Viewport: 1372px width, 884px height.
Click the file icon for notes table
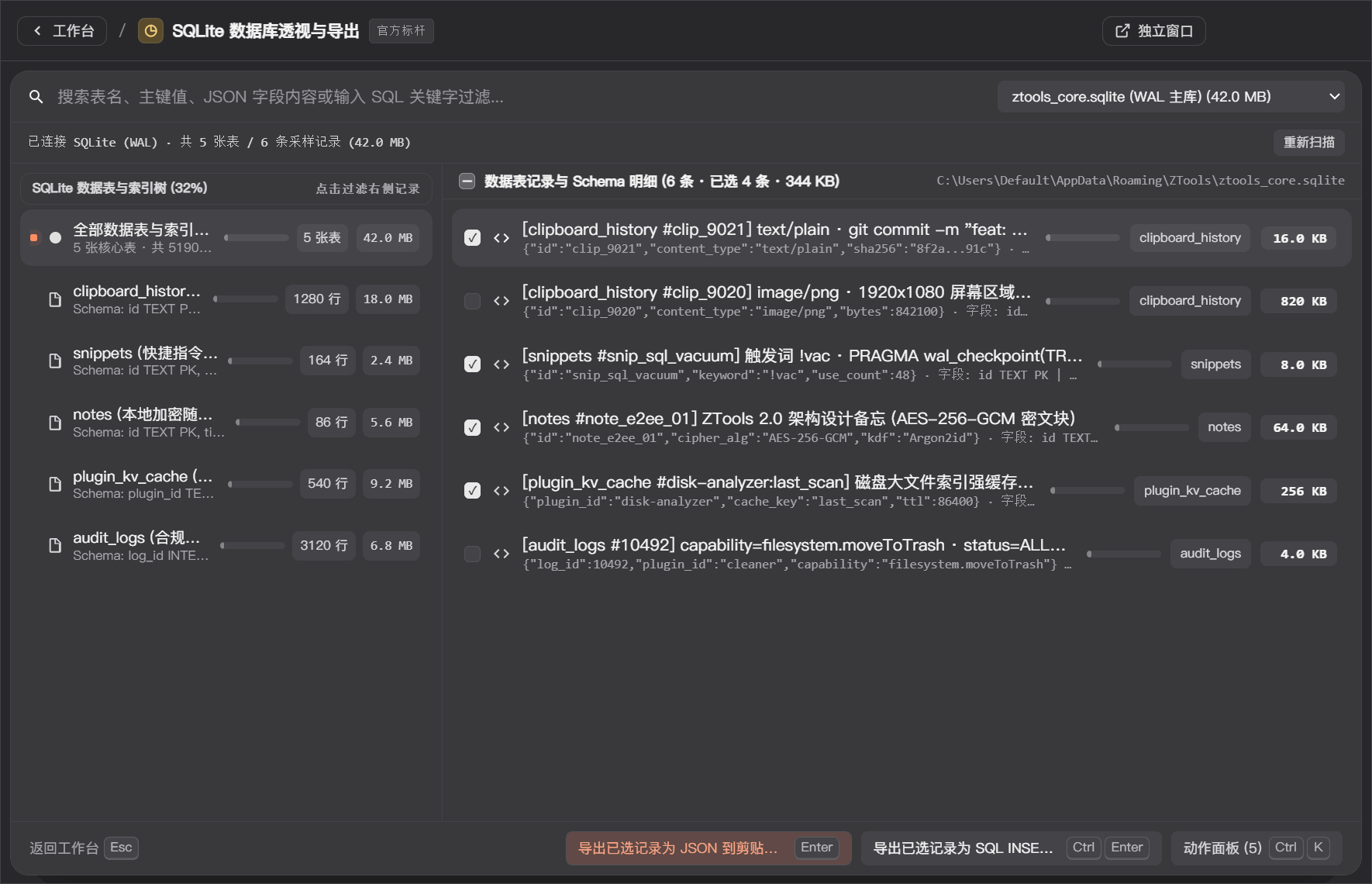(55, 423)
